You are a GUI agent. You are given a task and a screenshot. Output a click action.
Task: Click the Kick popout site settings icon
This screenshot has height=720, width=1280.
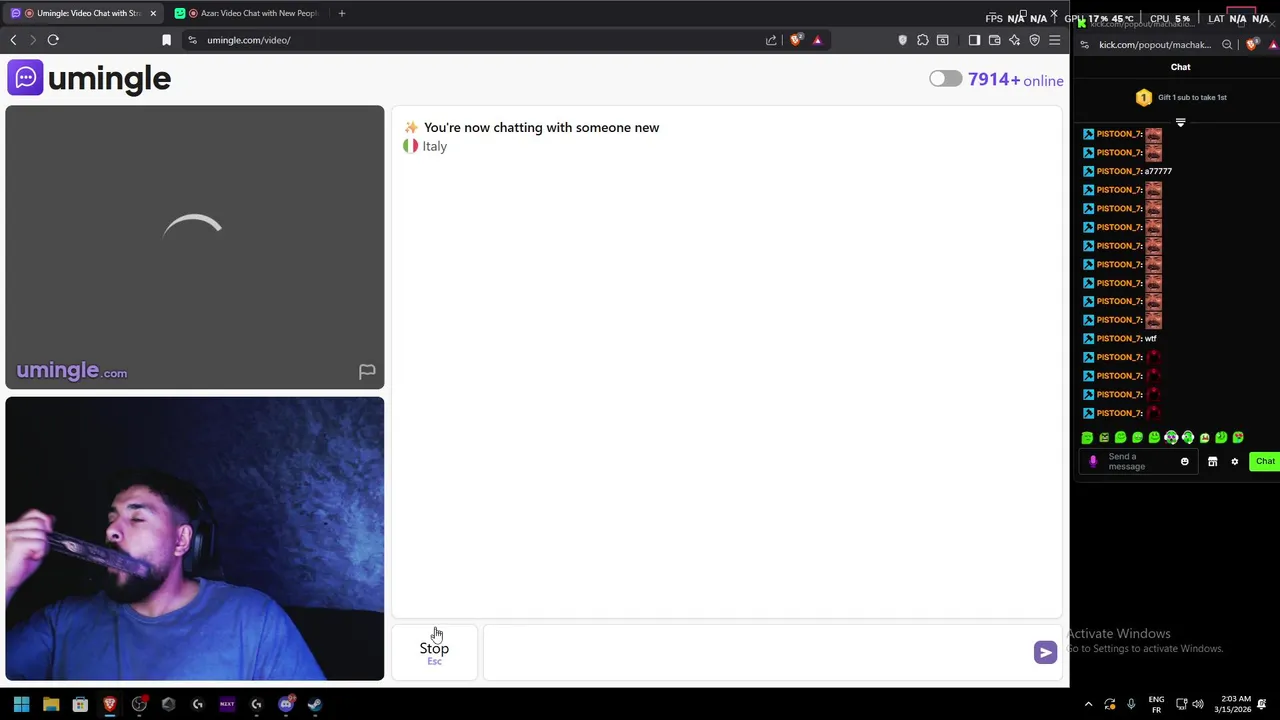(x=1085, y=44)
